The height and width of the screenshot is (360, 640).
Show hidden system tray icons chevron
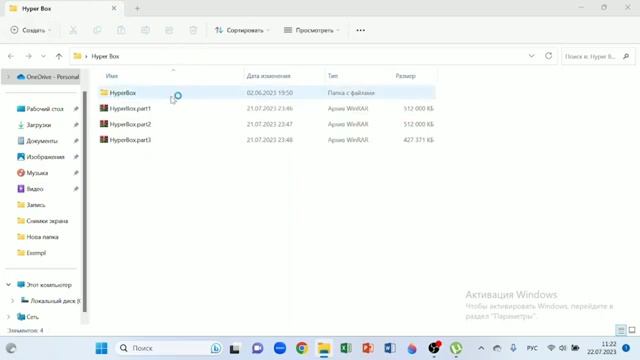click(481, 348)
